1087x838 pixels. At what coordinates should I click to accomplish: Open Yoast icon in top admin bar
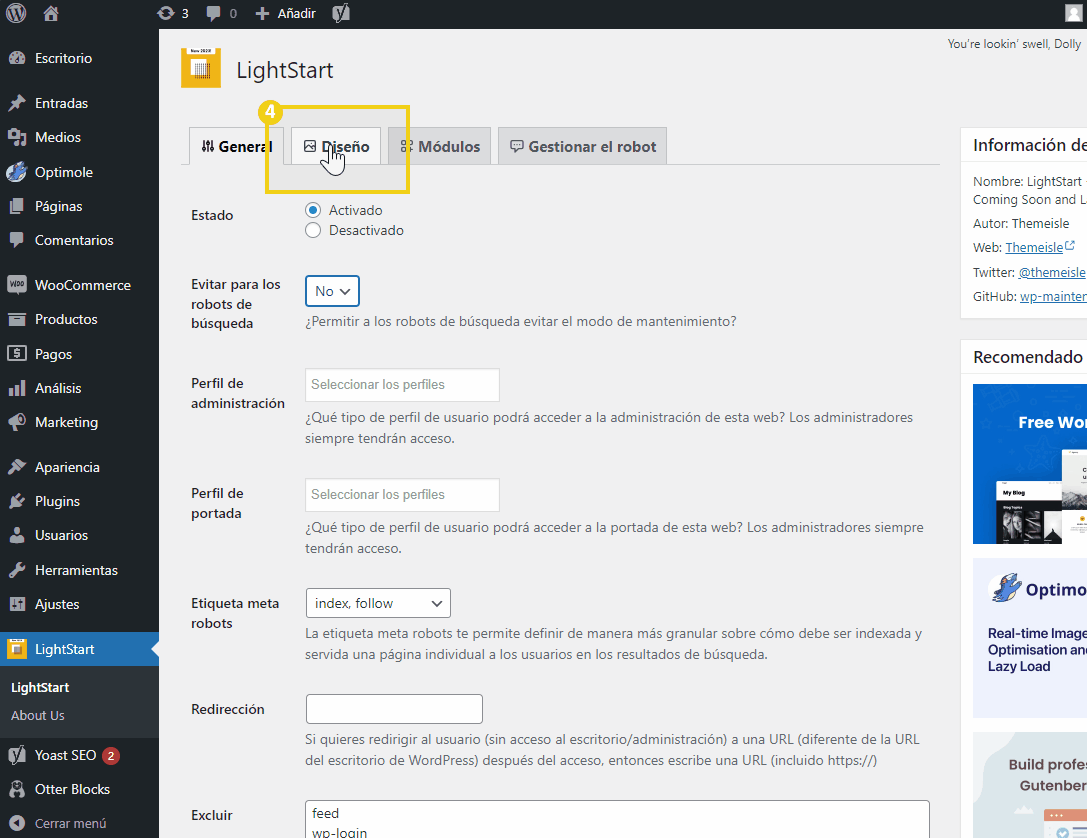pyautogui.click(x=340, y=13)
